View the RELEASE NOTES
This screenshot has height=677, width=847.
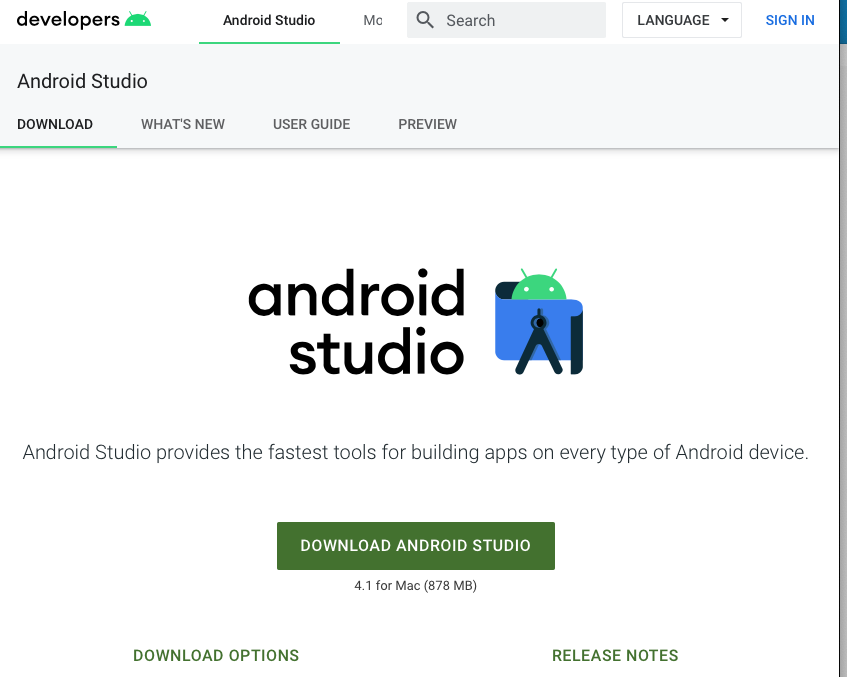pos(615,655)
